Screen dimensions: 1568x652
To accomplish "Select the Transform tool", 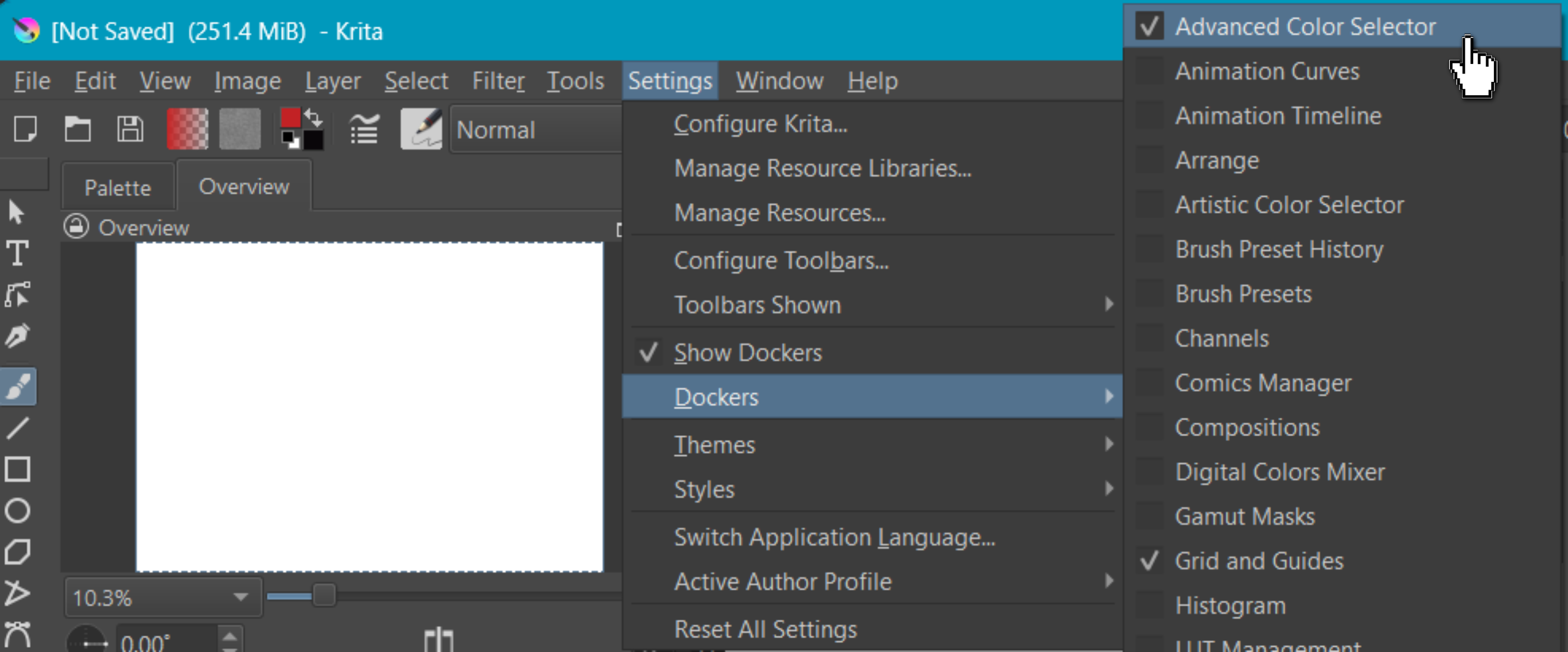I will pos(22,296).
